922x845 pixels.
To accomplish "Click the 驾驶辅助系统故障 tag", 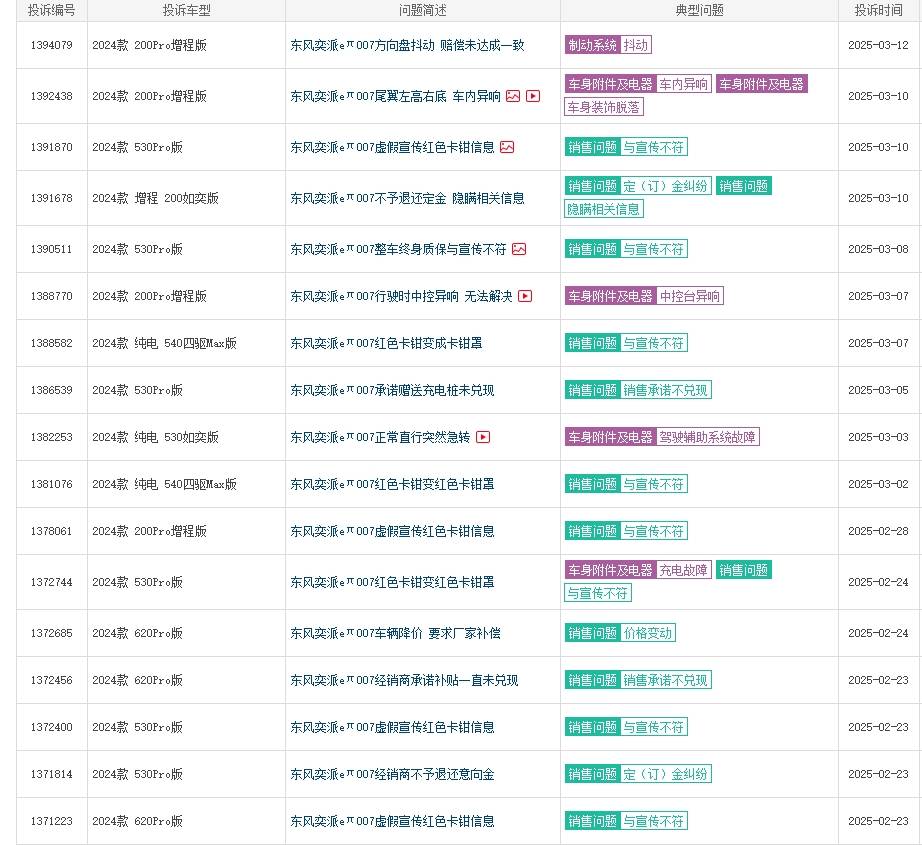I will coord(707,437).
